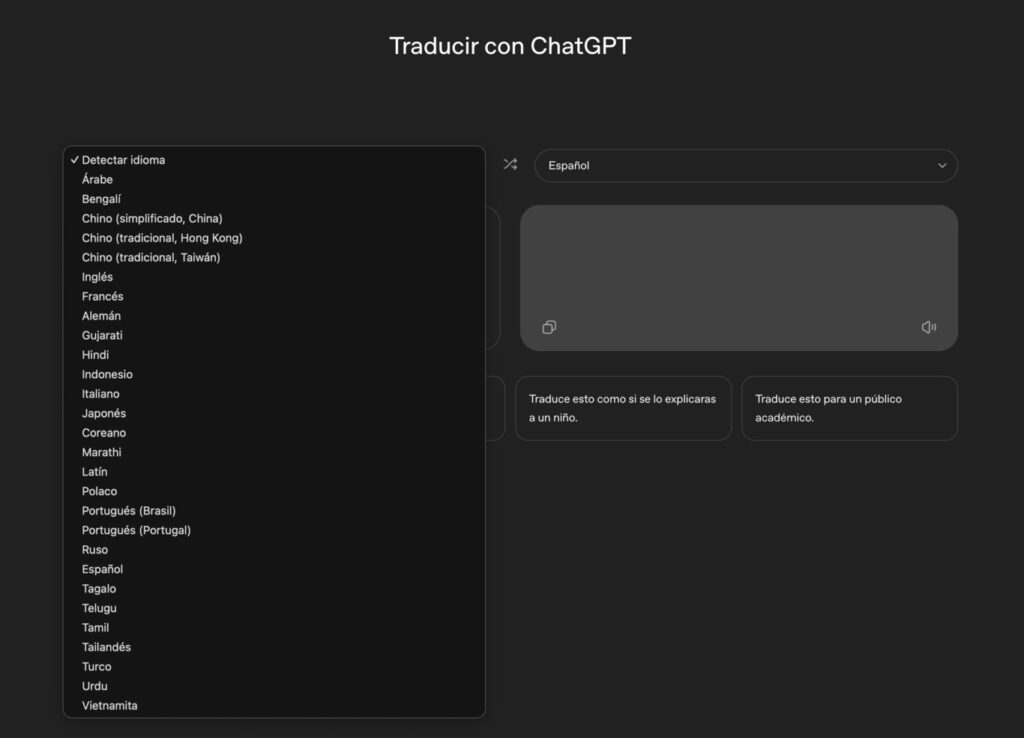Image resolution: width=1024 pixels, height=738 pixels.
Task: Select Vietnamita at the list bottom
Action: [x=110, y=706]
